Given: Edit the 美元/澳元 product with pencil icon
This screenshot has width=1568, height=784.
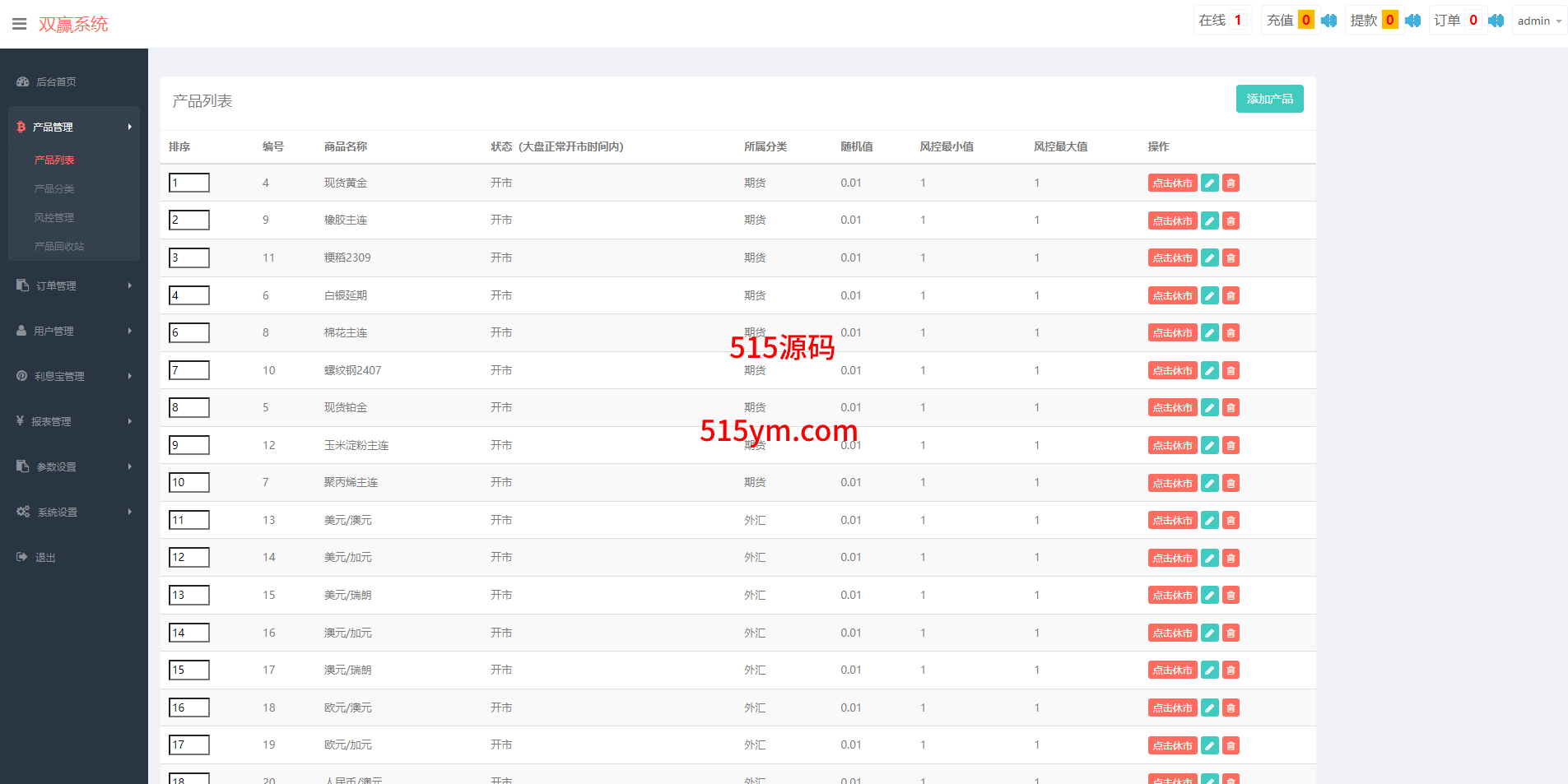Looking at the screenshot, I should pyautogui.click(x=1209, y=521).
